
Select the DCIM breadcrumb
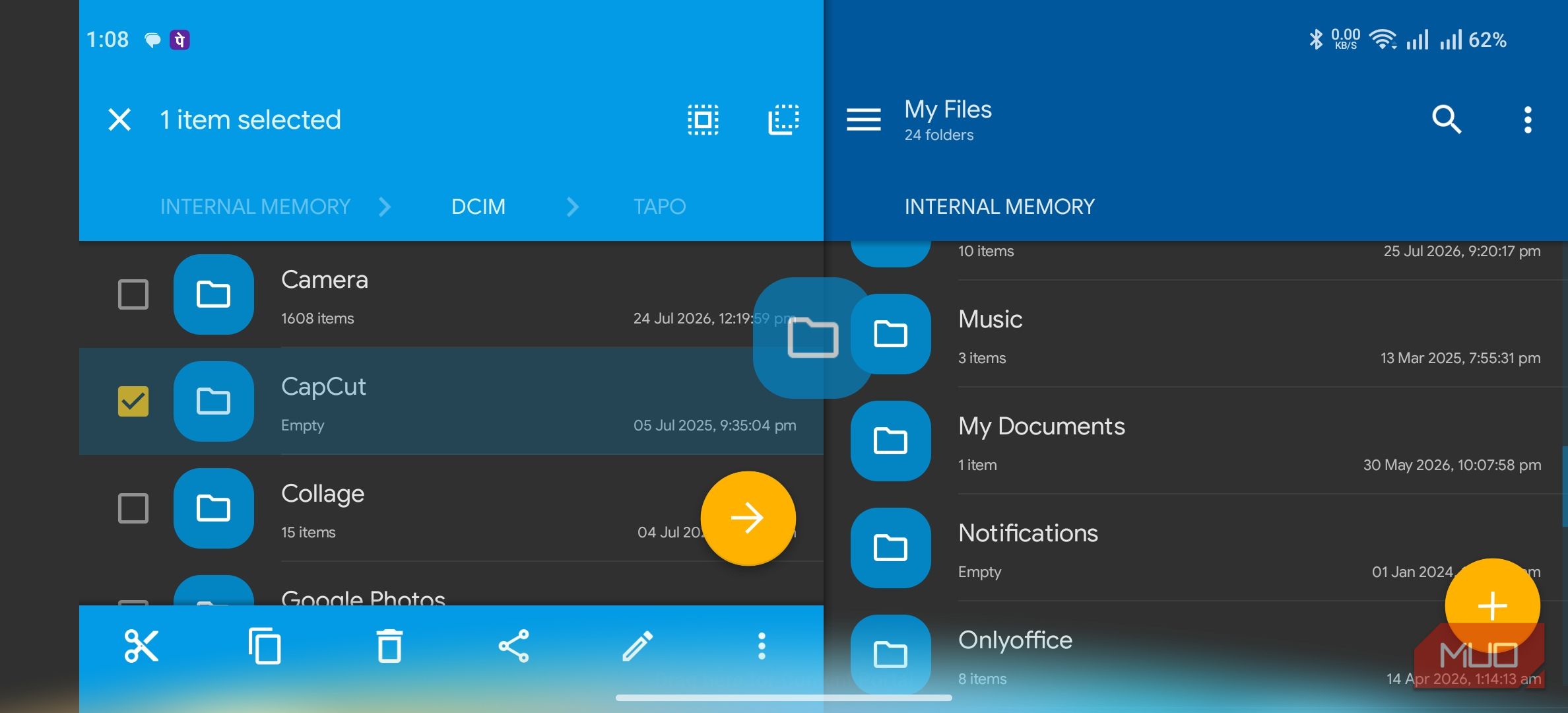(478, 207)
